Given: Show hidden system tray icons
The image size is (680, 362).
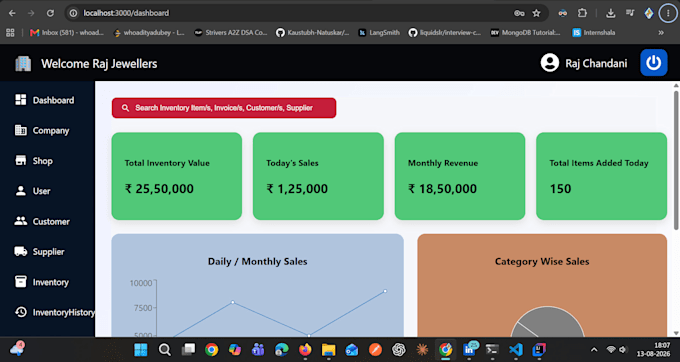Looking at the screenshot, I should (x=594, y=349).
